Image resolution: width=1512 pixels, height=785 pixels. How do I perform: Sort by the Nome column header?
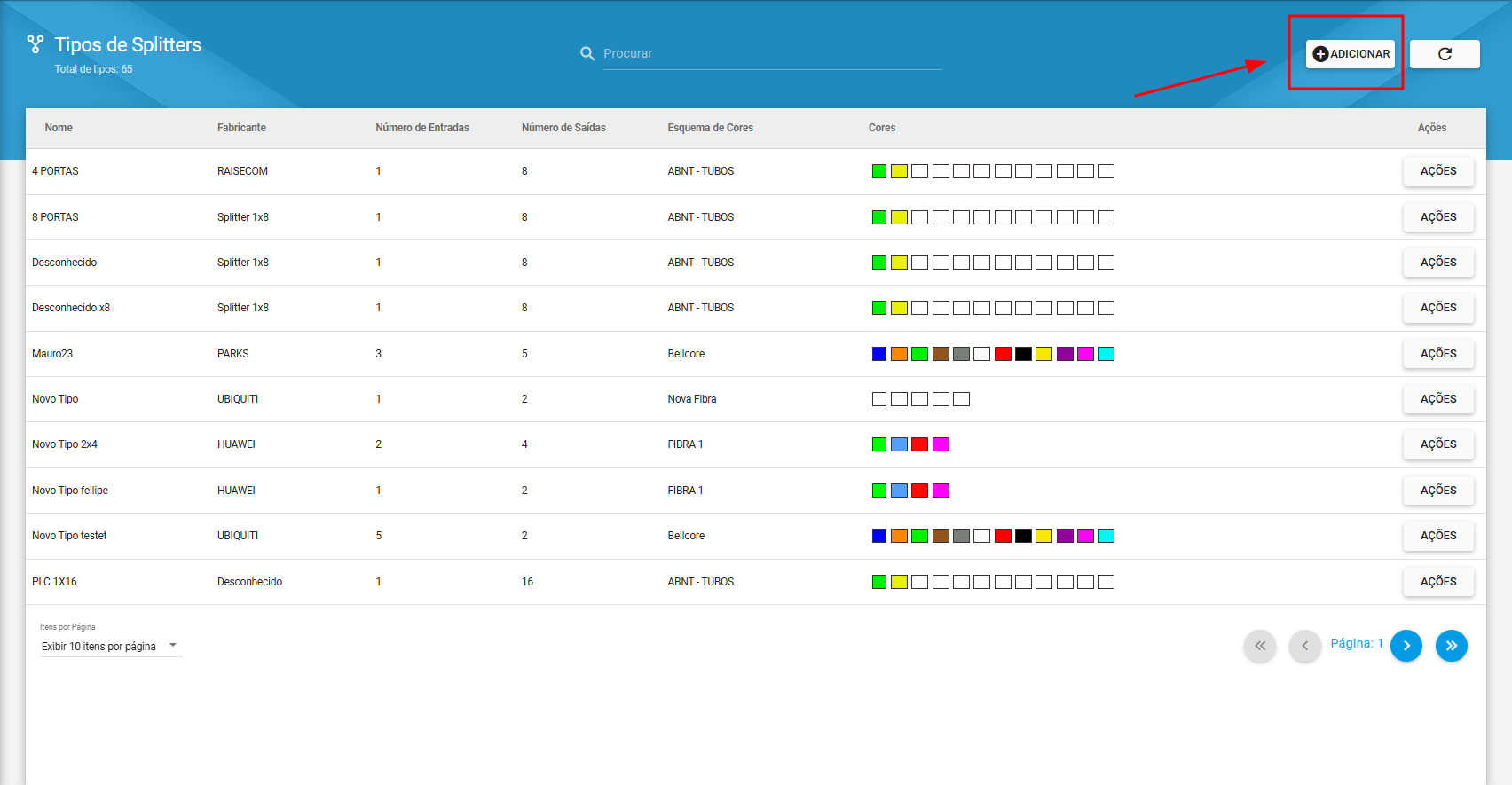(59, 128)
